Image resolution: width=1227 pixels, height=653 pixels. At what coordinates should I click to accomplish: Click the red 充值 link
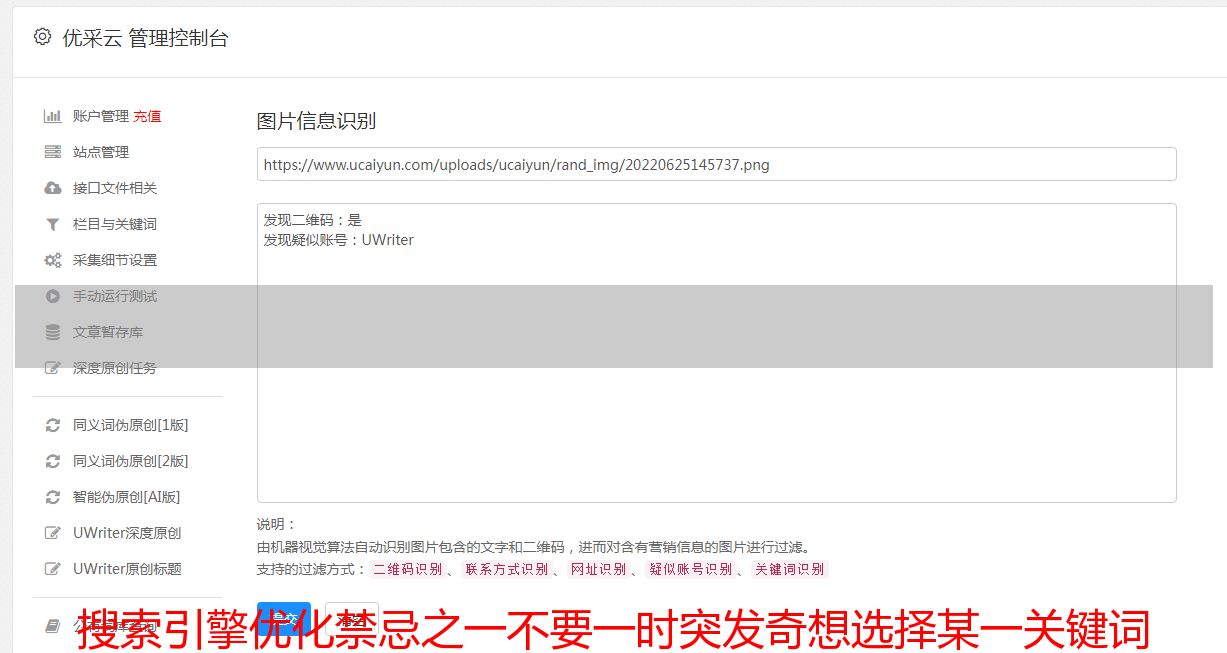tap(147, 116)
